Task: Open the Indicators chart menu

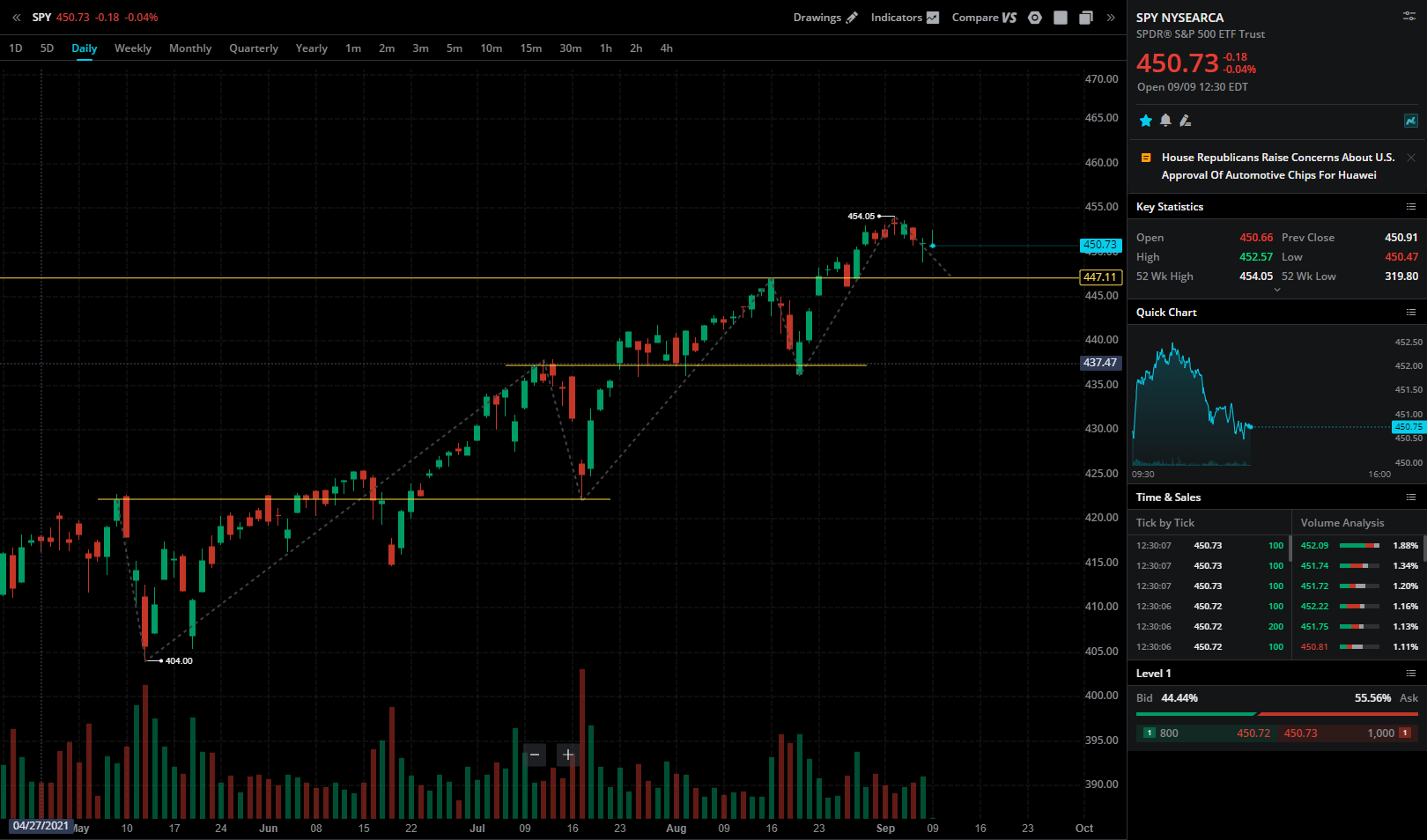Action: (905, 18)
